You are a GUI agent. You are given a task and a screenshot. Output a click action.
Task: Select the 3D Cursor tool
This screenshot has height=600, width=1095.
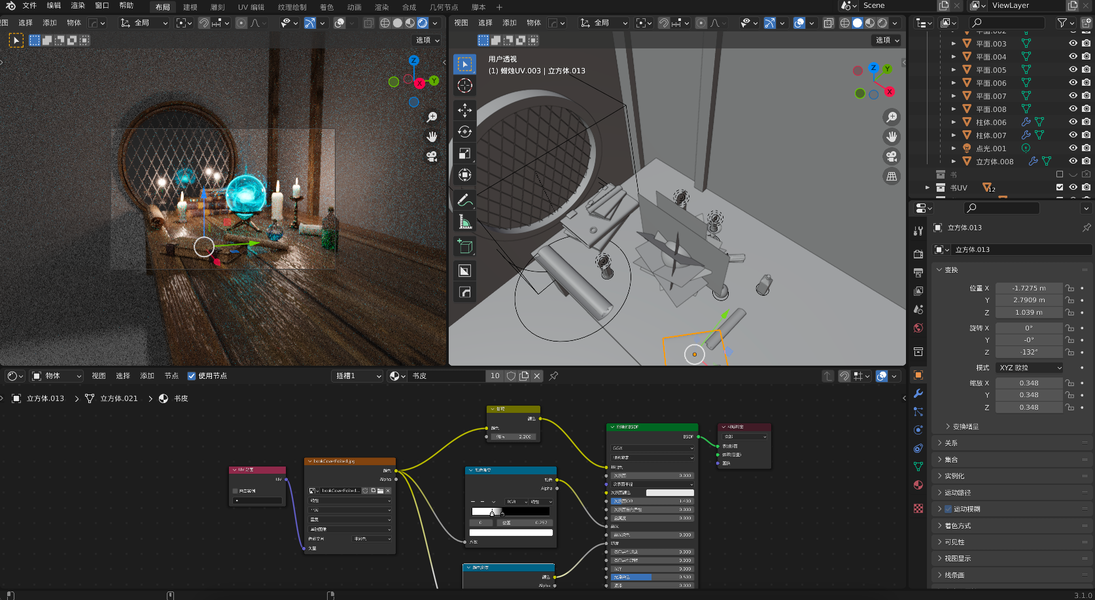coord(464,86)
